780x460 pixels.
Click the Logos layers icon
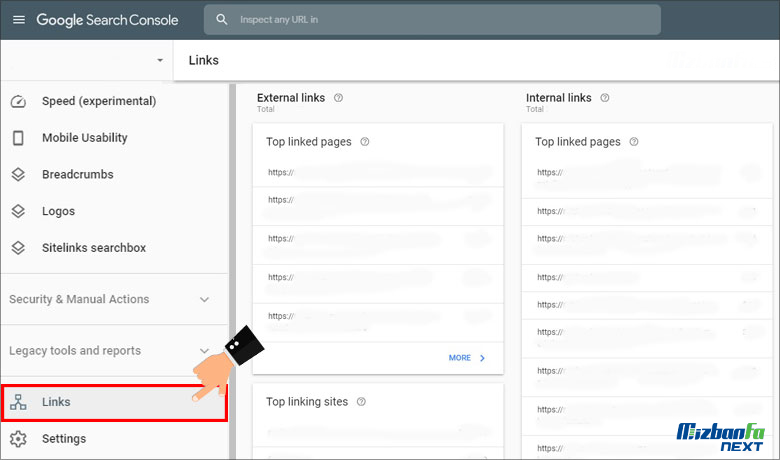(x=18, y=211)
